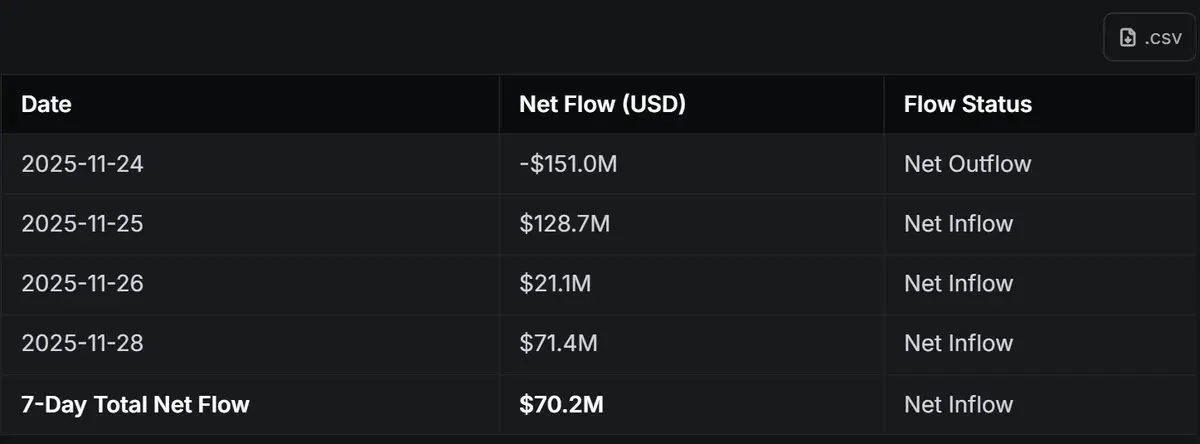This screenshot has height=444, width=1200.
Task: Click the .csv download button
Action: (x=1149, y=38)
